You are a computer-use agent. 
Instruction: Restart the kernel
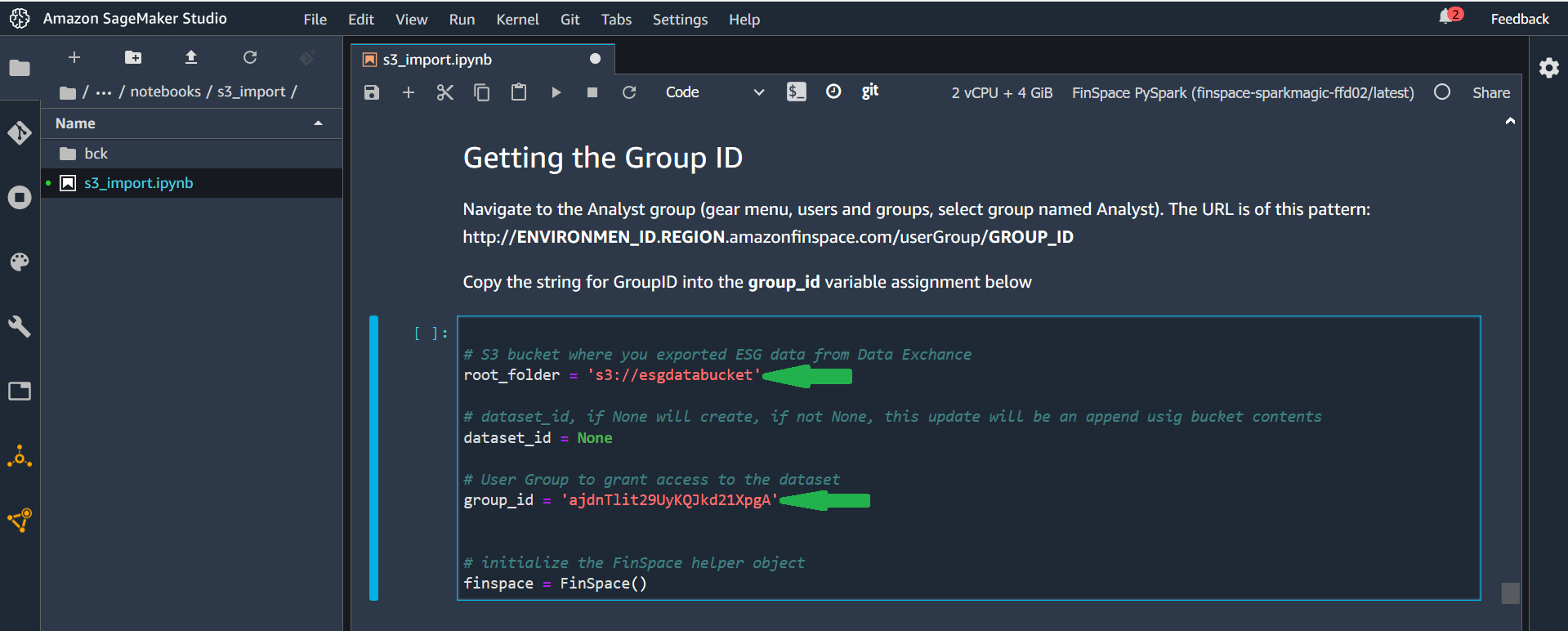tap(629, 92)
